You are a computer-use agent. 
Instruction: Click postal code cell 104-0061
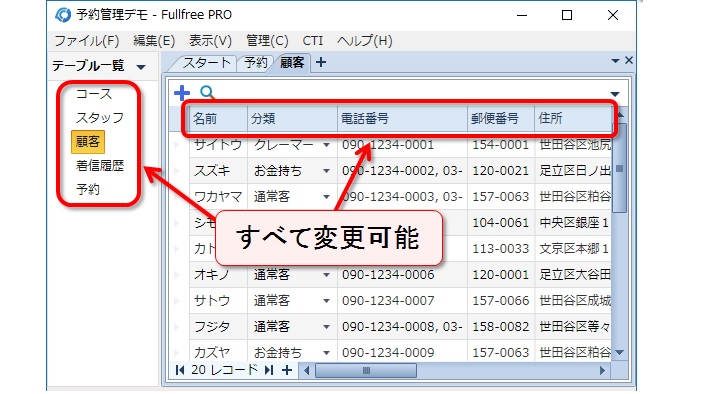(501, 223)
